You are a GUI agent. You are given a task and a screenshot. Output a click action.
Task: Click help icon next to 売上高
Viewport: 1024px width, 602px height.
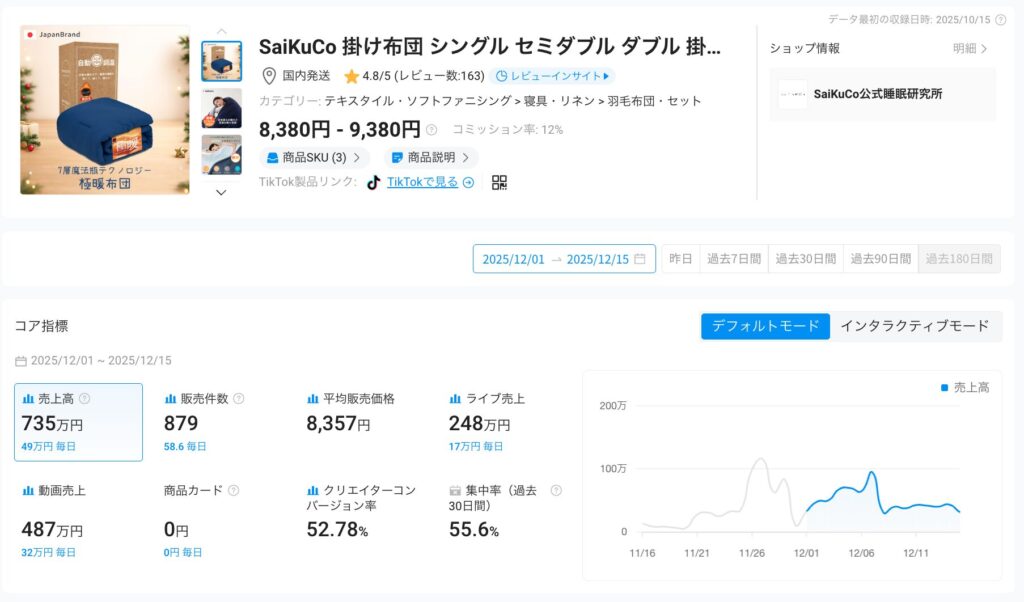pos(84,399)
